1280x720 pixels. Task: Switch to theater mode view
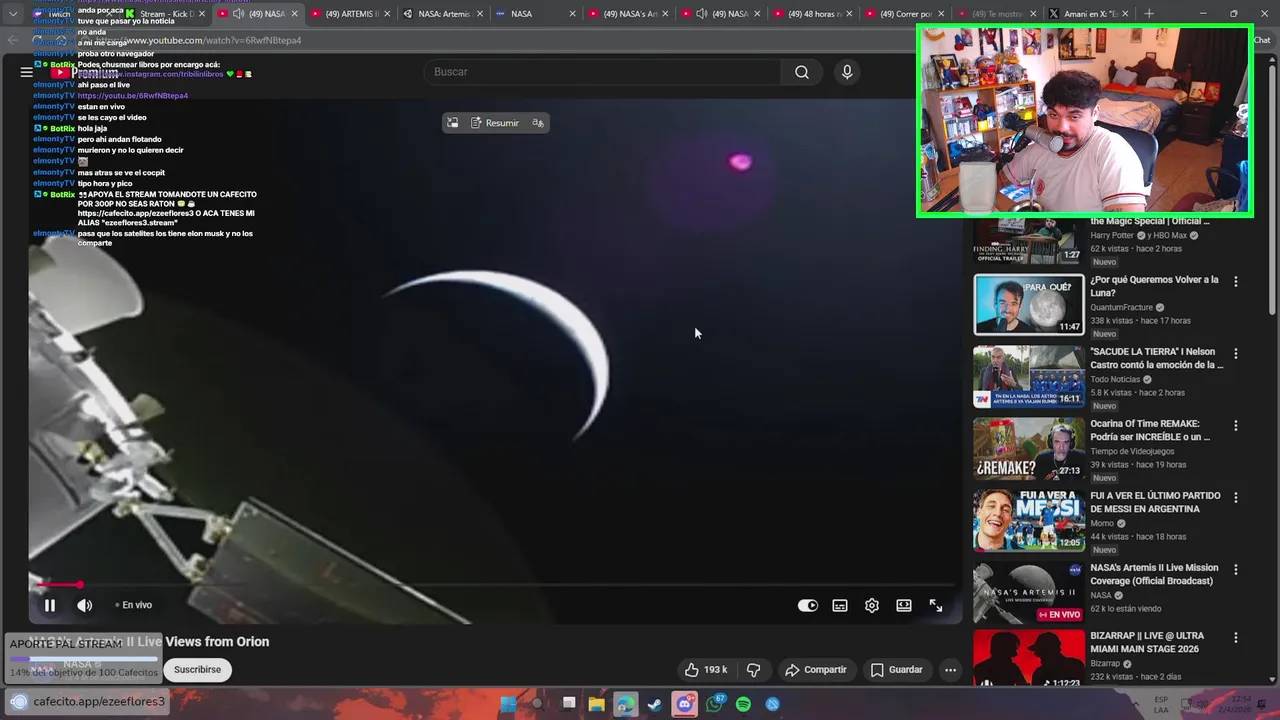point(904,605)
